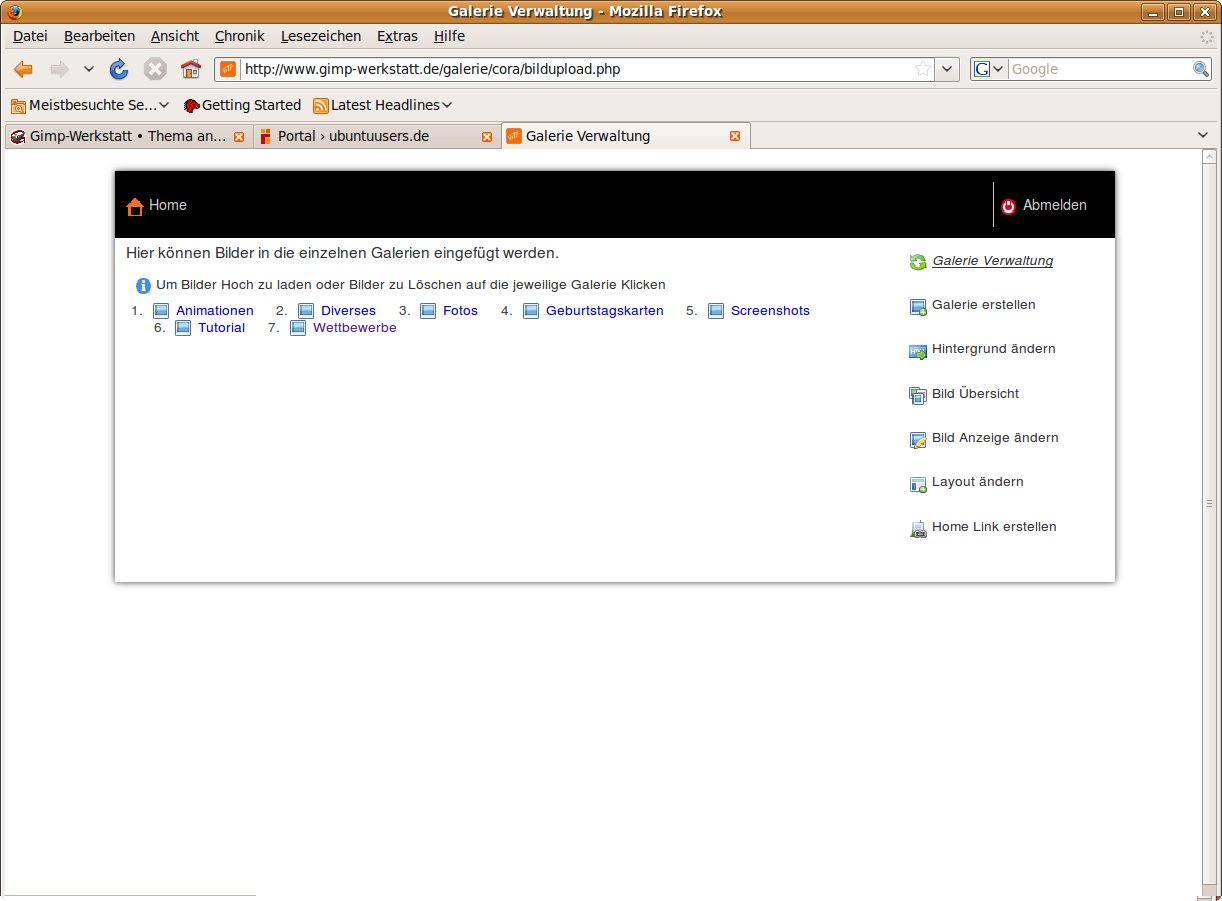The width and height of the screenshot is (1222, 901).
Task: Open the Getting Started bookmark
Action: point(242,105)
